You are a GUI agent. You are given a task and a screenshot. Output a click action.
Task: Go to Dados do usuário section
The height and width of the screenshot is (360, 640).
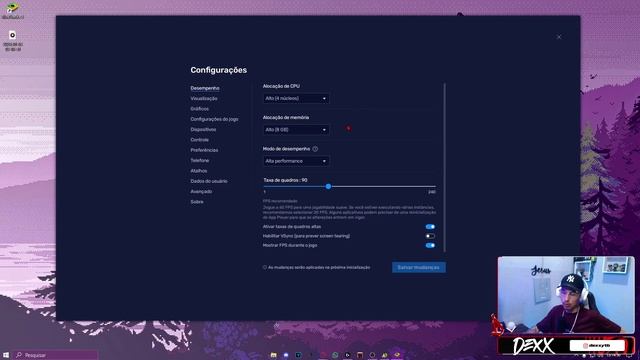tap(209, 181)
